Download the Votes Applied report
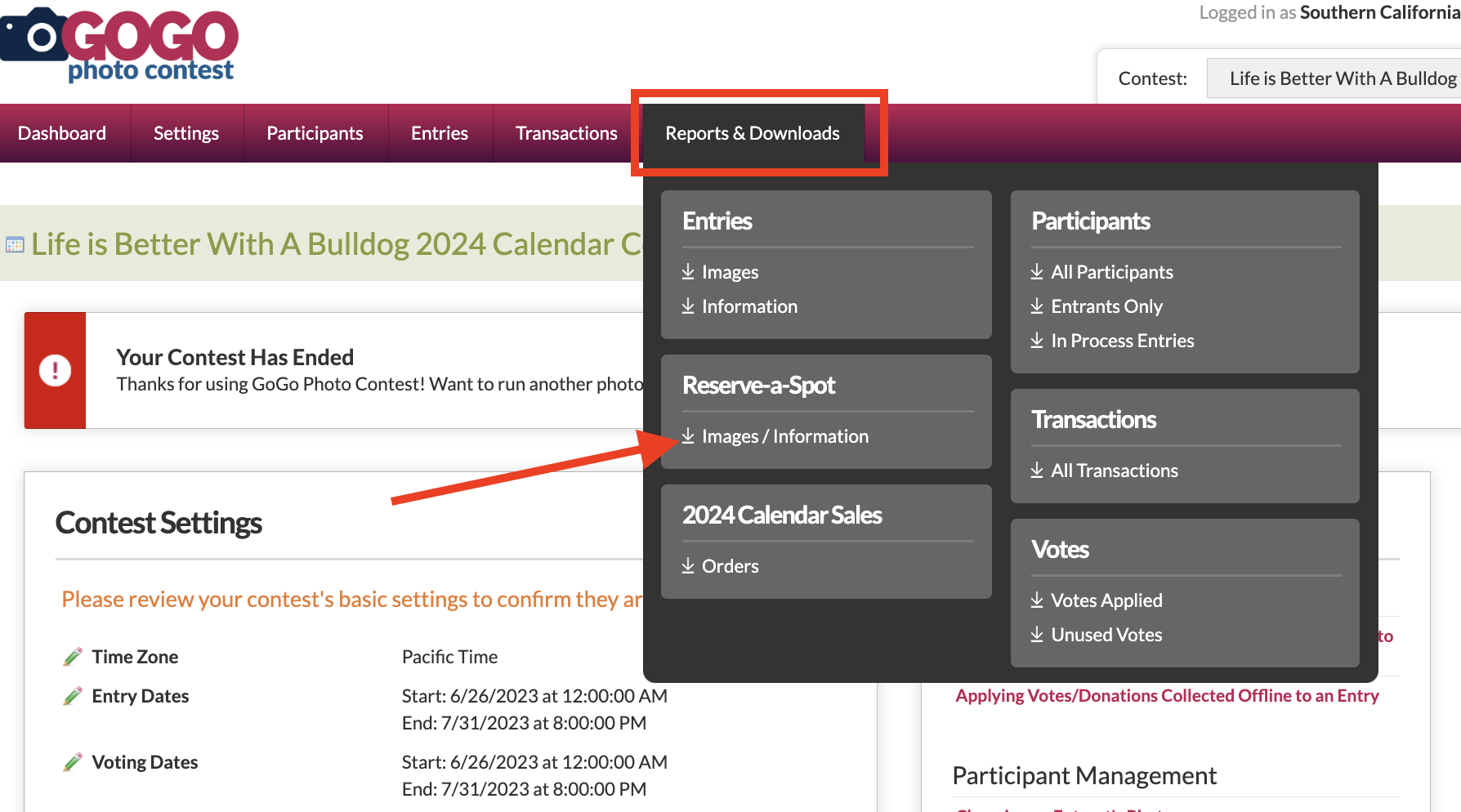This screenshot has width=1461, height=812. (x=1106, y=600)
